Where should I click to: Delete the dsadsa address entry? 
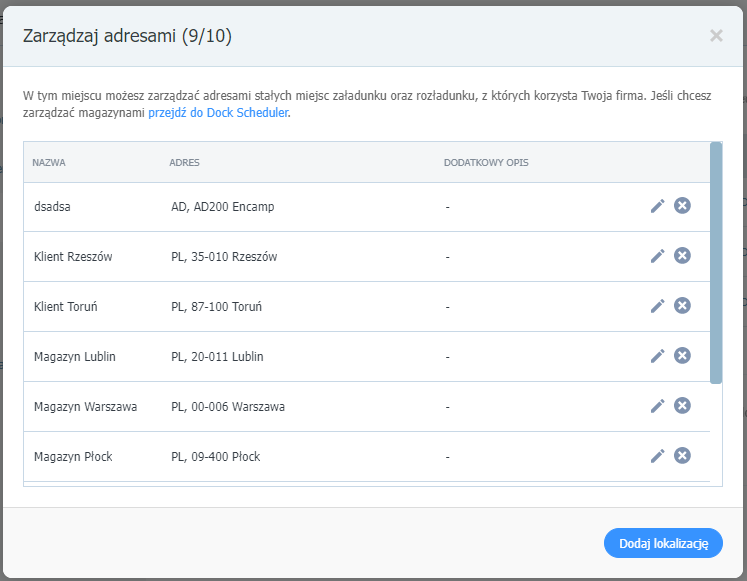(x=682, y=205)
